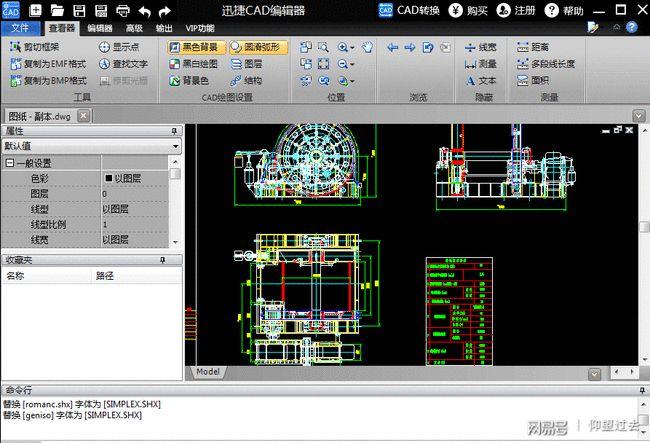Click the print icon in title bar
Screen dimensions: 650x443
coord(120,11)
